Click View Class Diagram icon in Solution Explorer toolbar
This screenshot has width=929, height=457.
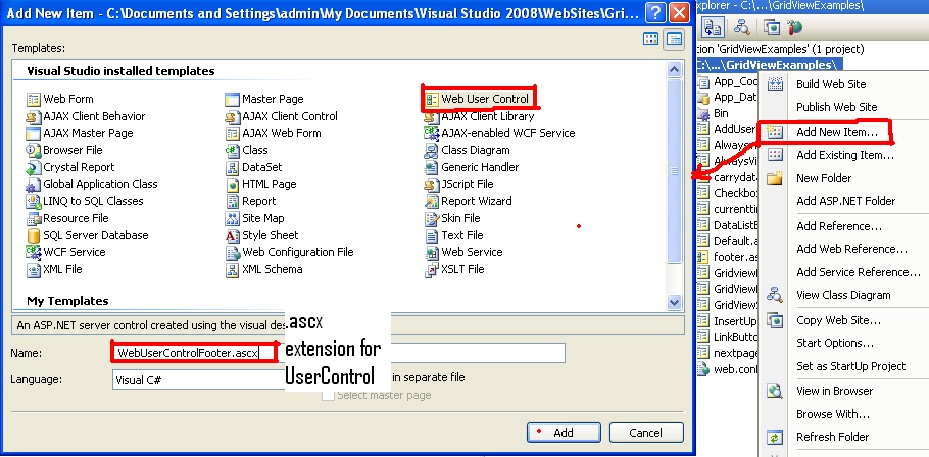741,27
